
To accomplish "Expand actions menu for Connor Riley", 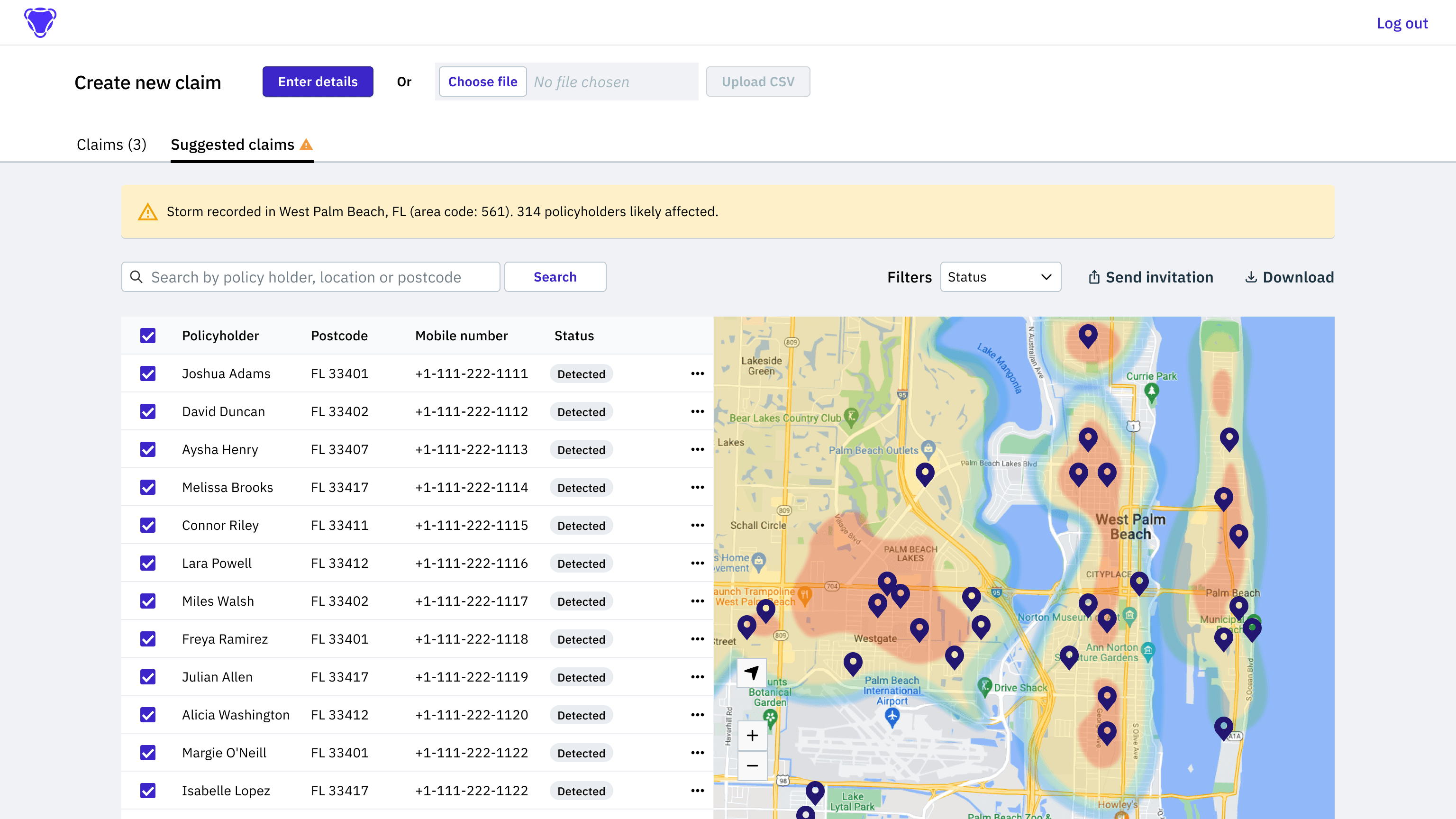I will click(698, 525).
